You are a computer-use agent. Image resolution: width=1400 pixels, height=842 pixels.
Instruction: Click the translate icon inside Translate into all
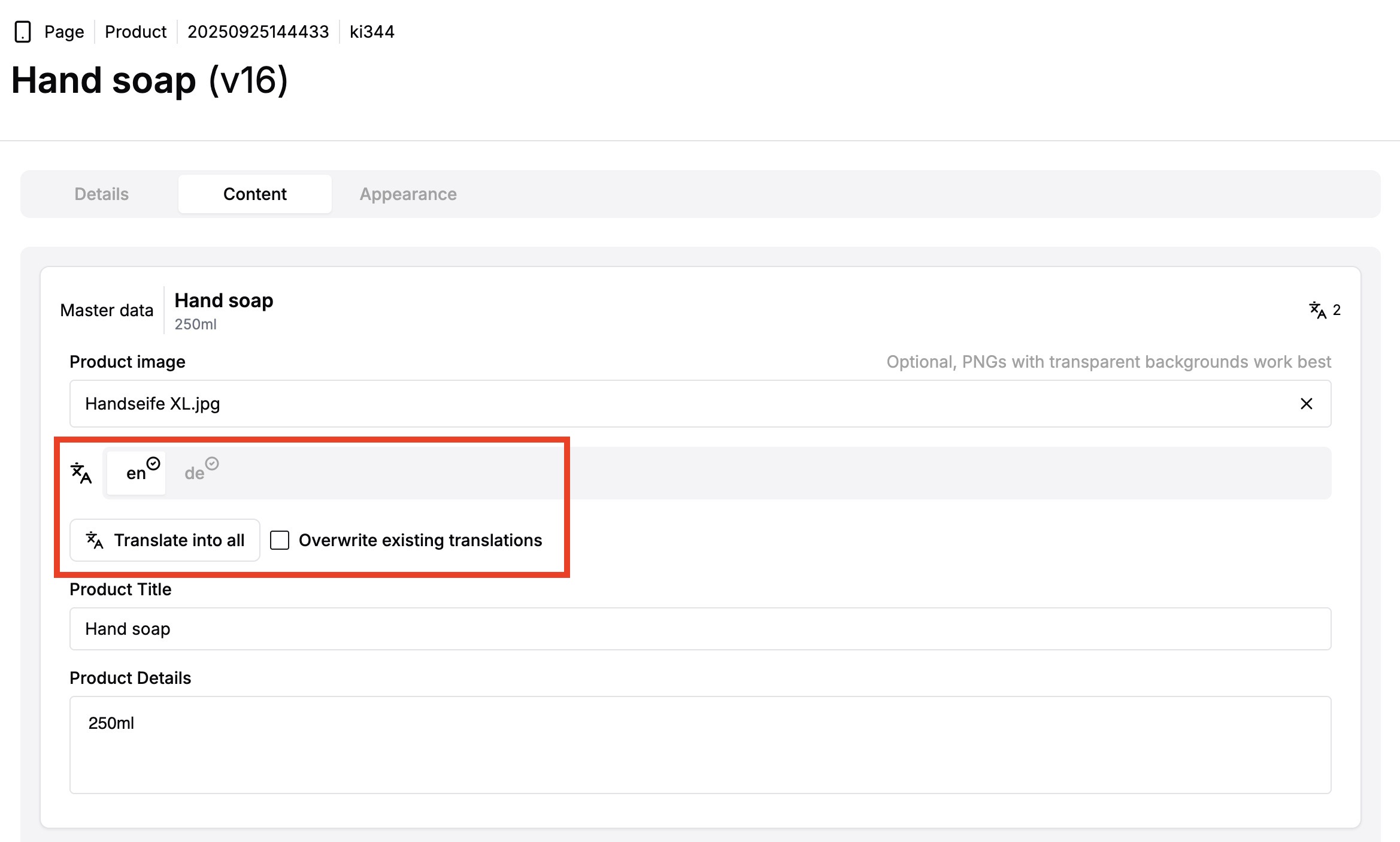click(x=95, y=540)
